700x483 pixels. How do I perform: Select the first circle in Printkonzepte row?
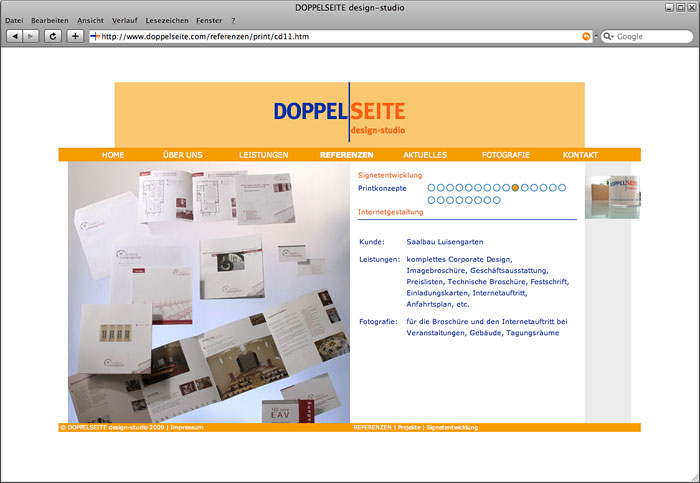click(432, 188)
